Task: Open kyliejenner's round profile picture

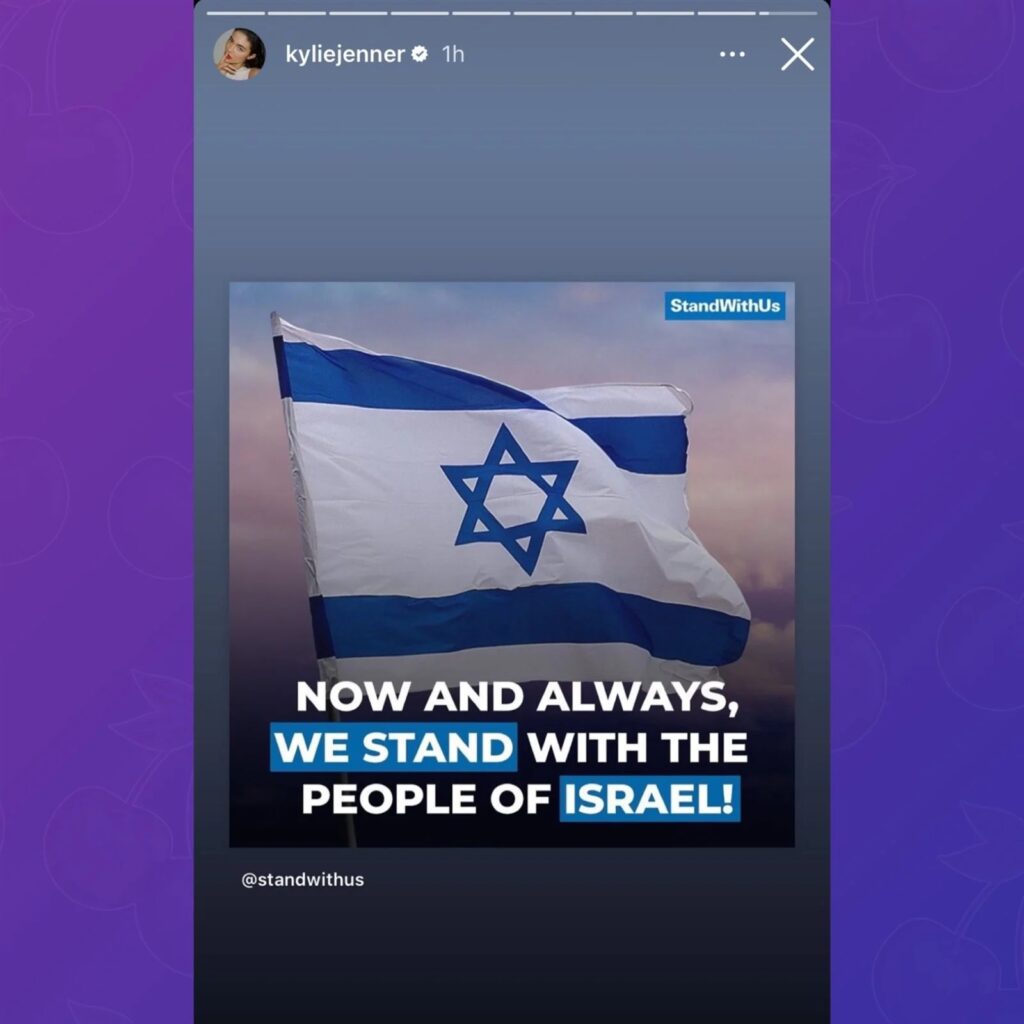Action: (239, 54)
